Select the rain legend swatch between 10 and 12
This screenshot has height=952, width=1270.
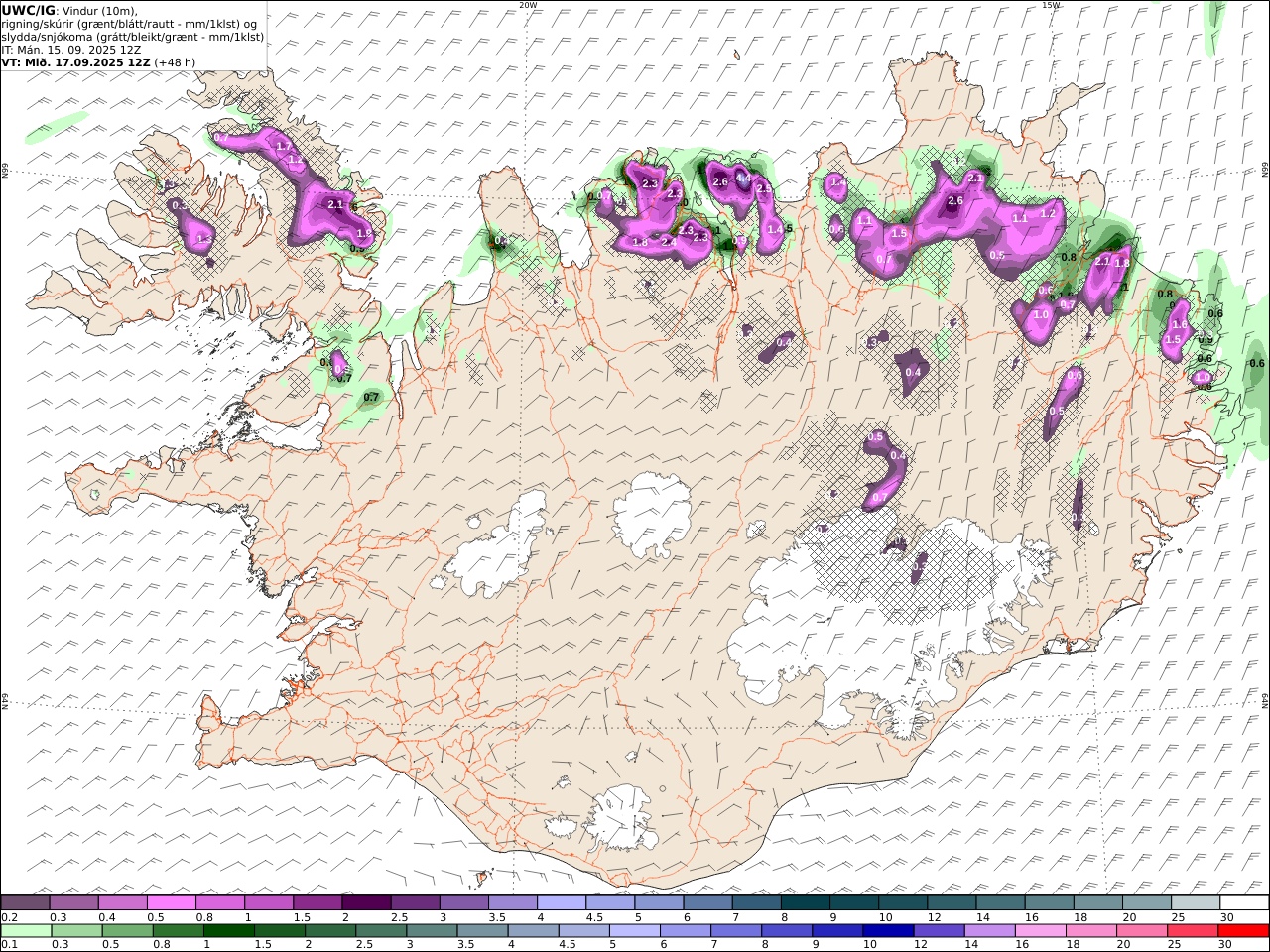click(888, 930)
